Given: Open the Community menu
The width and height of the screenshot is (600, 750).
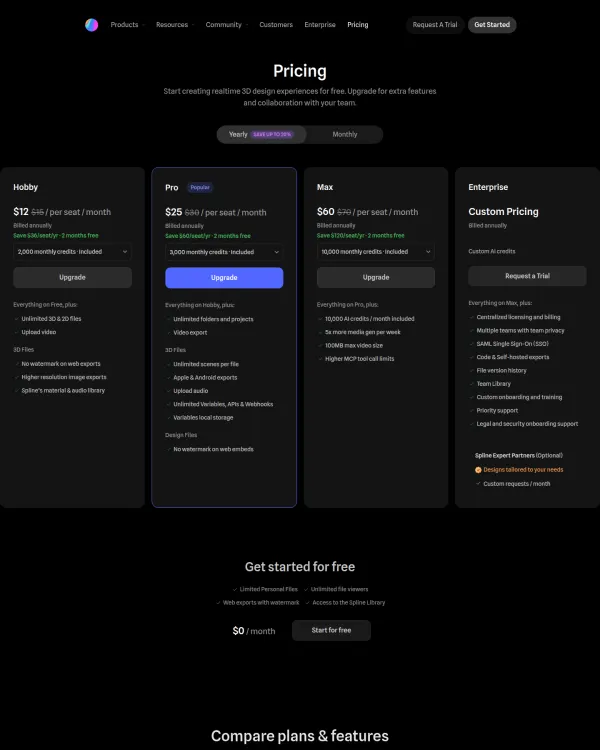Looking at the screenshot, I should pos(227,25).
